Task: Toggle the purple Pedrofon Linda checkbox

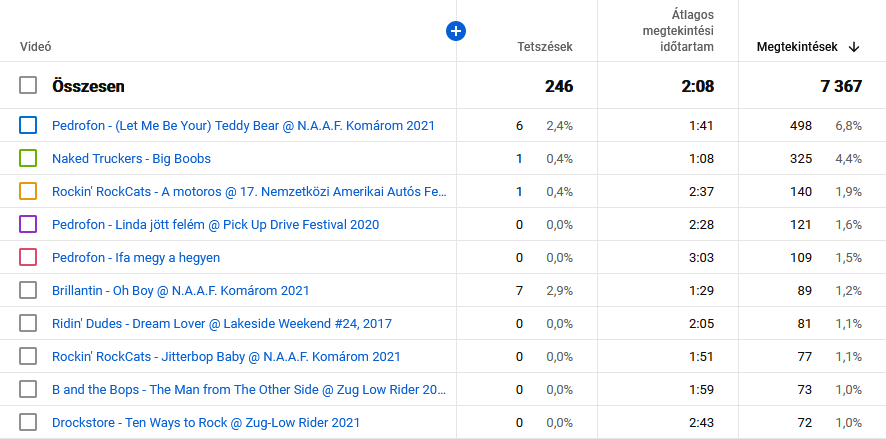Action: point(28,225)
